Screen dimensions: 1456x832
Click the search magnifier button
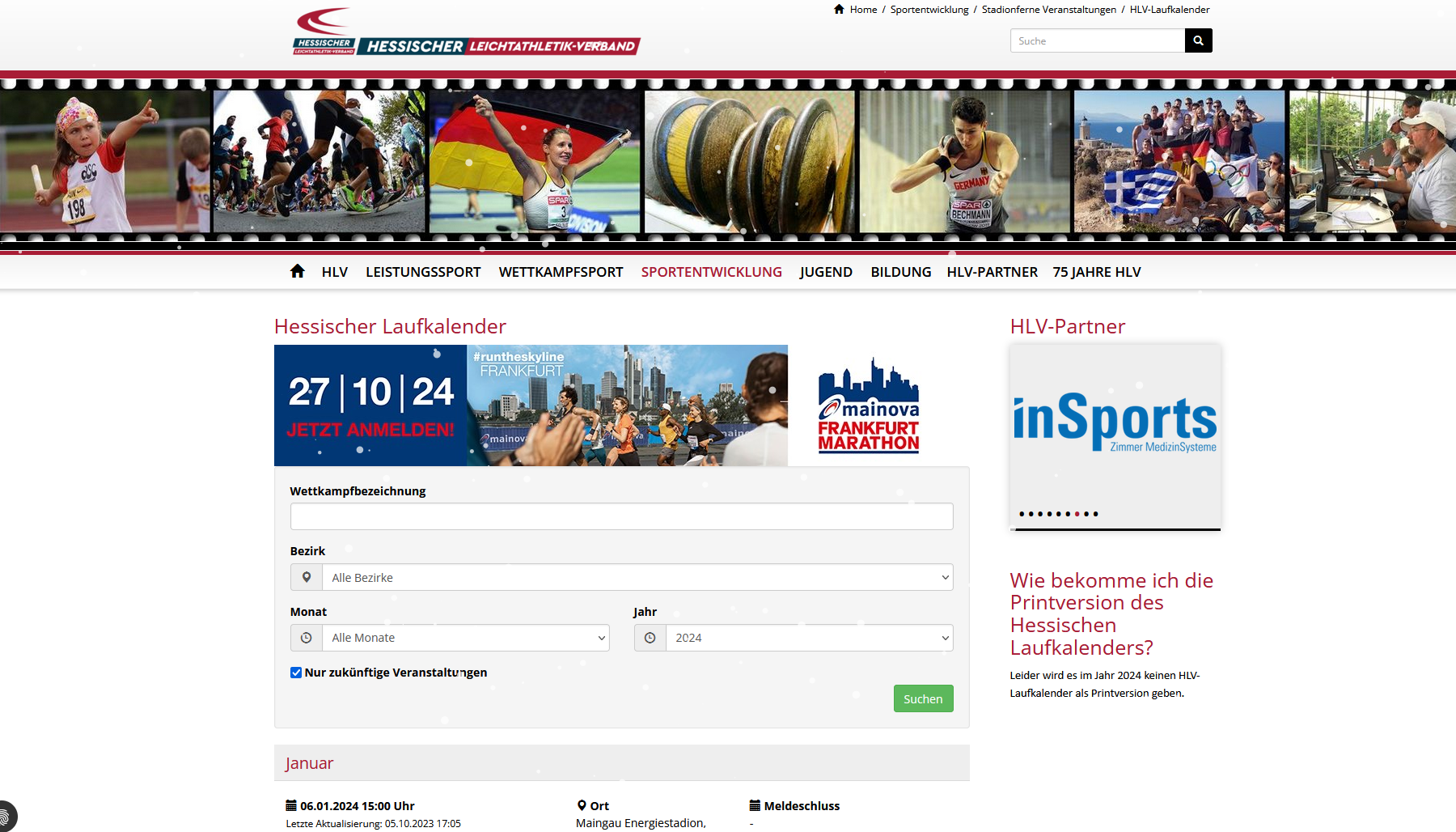point(1198,40)
